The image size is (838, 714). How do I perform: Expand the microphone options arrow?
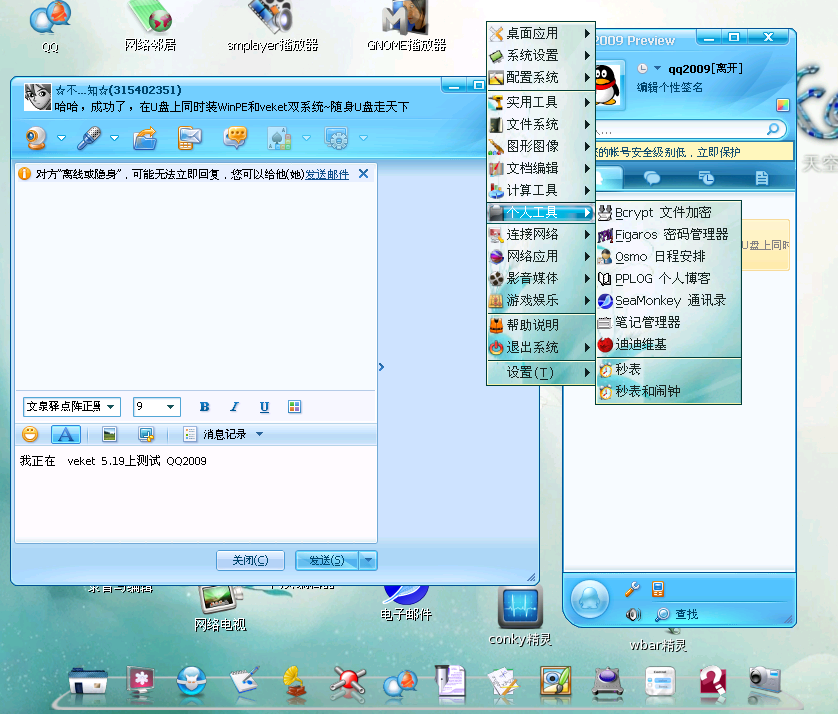[x=114, y=138]
